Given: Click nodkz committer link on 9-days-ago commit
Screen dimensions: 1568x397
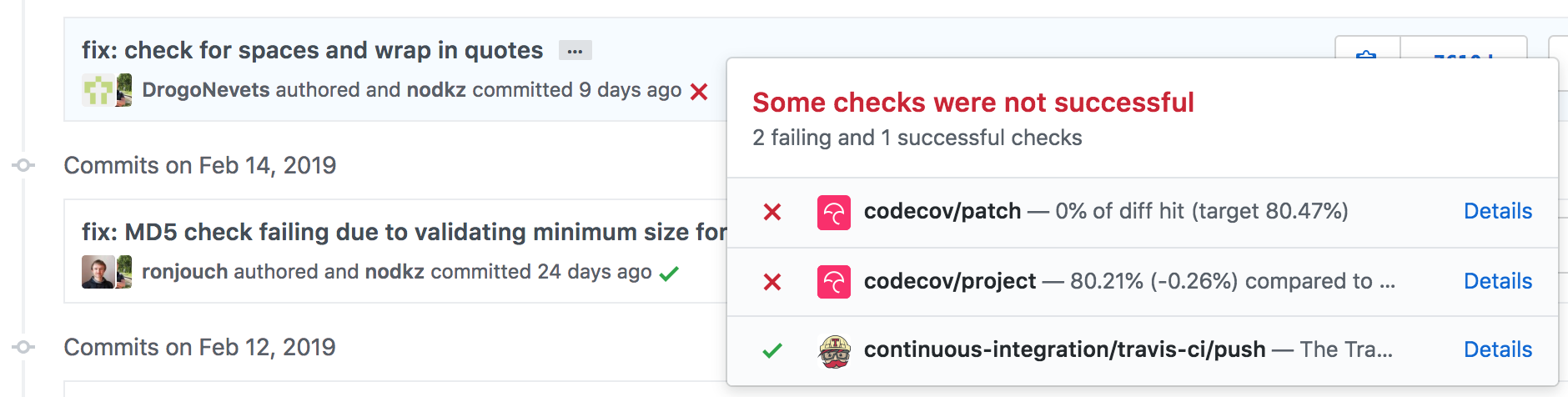Looking at the screenshot, I should pyautogui.click(x=435, y=90).
